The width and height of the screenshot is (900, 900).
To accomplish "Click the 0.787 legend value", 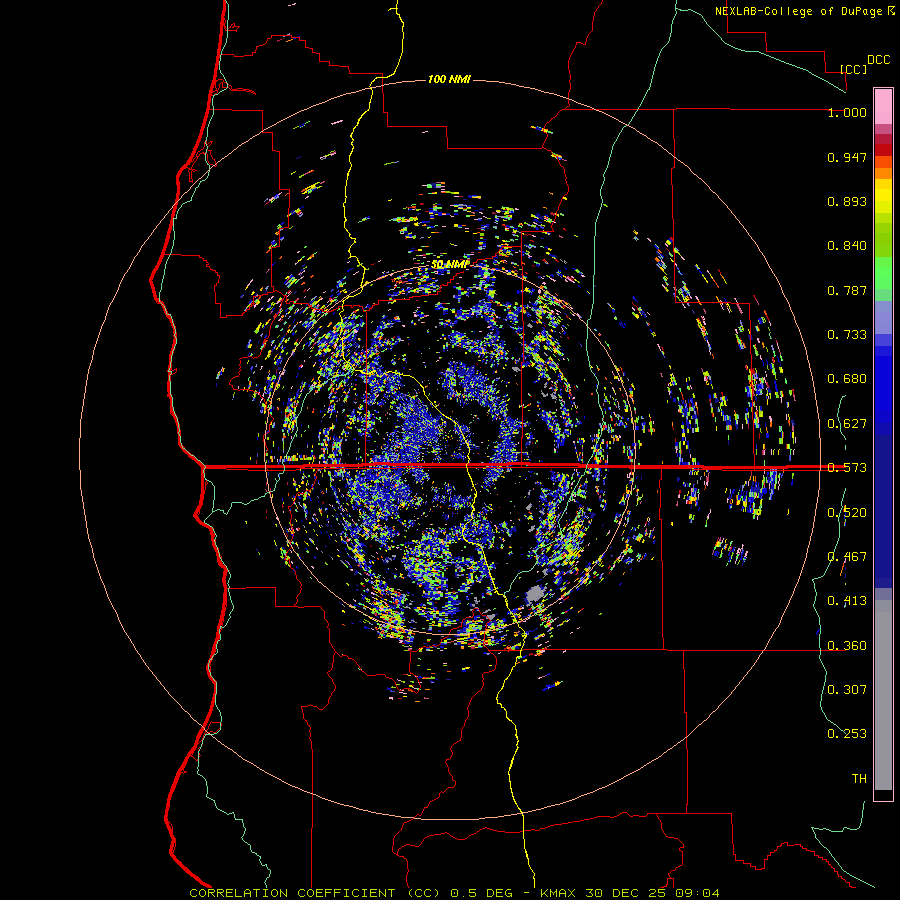I will coord(847,290).
